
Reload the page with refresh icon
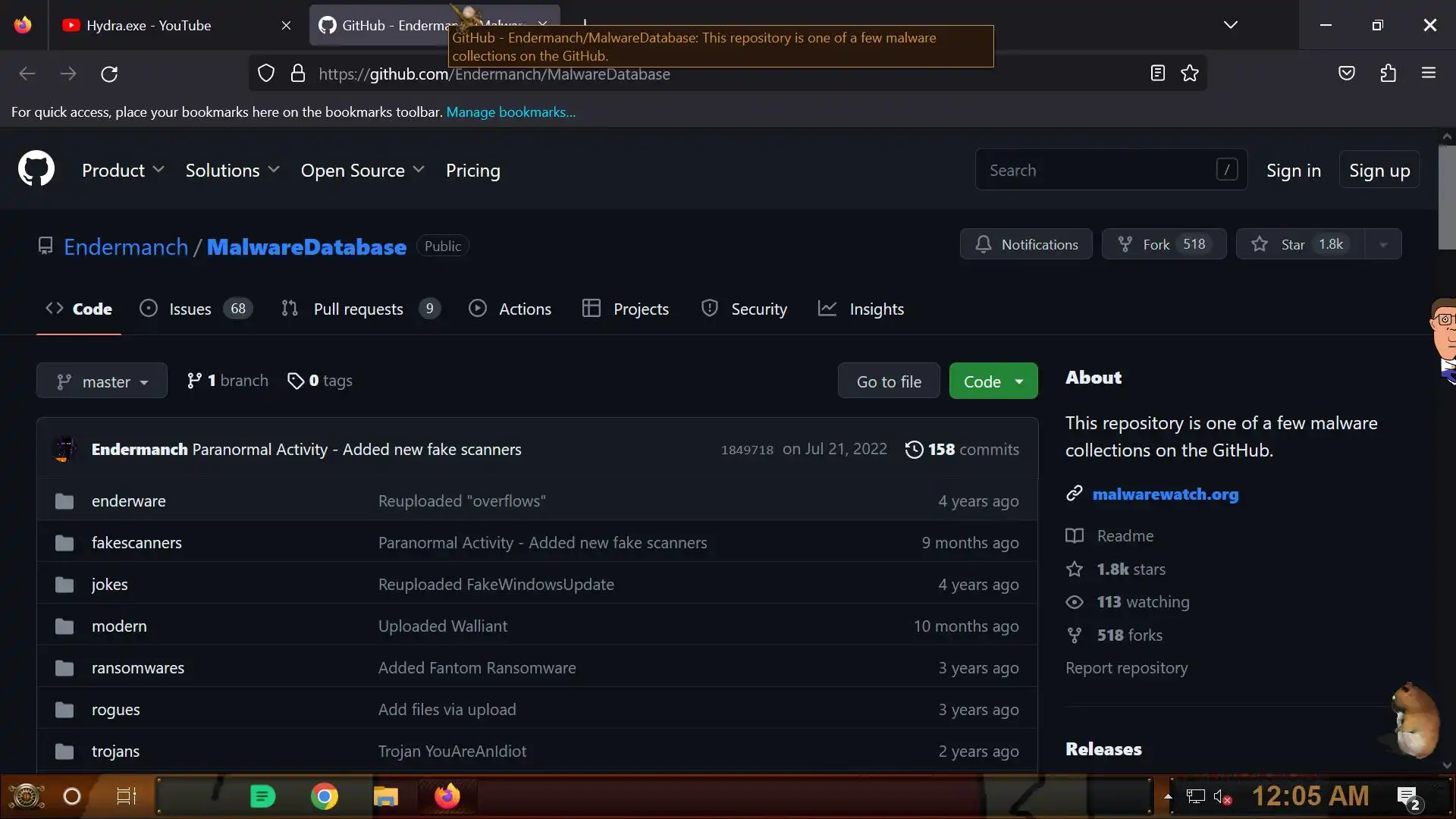click(x=109, y=74)
